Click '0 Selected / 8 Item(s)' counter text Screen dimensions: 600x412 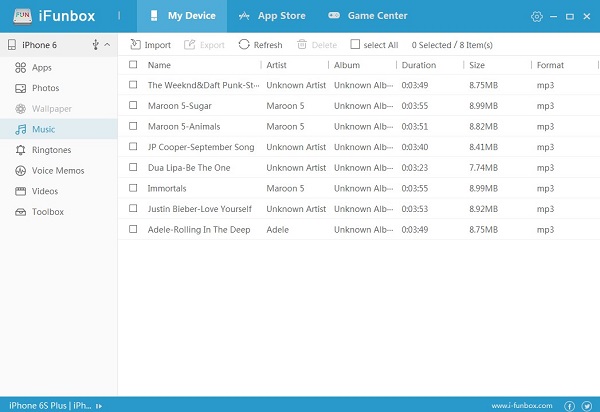(x=452, y=45)
